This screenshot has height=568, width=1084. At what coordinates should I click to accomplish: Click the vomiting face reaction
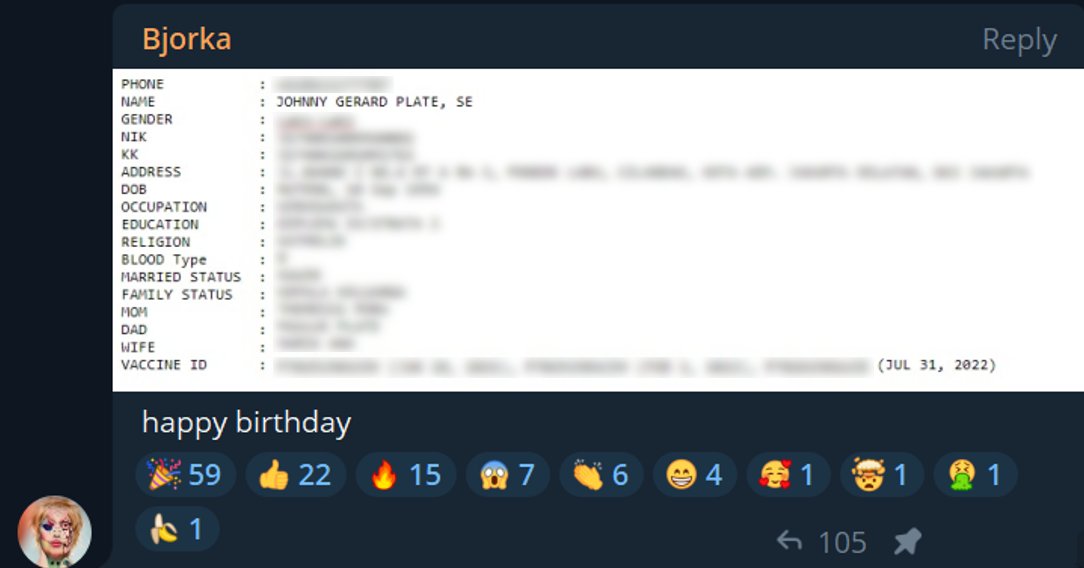pyautogui.click(x=975, y=475)
